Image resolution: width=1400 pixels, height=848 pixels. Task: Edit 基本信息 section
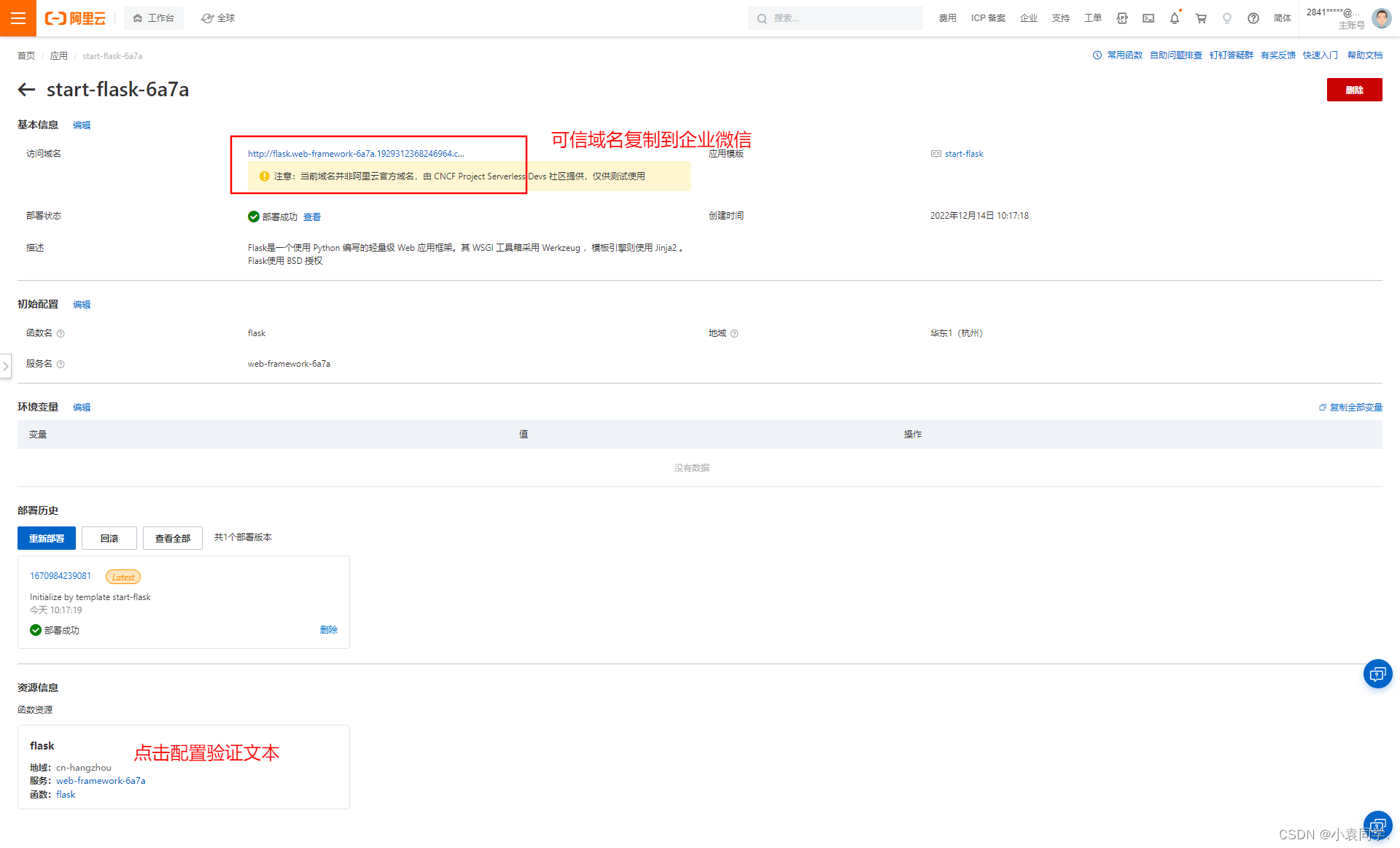coord(82,125)
